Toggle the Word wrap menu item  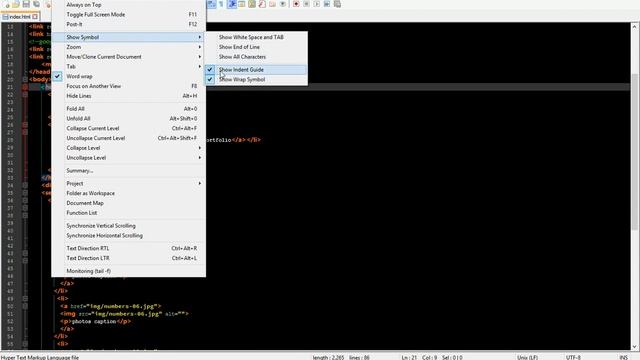click(x=128, y=76)
